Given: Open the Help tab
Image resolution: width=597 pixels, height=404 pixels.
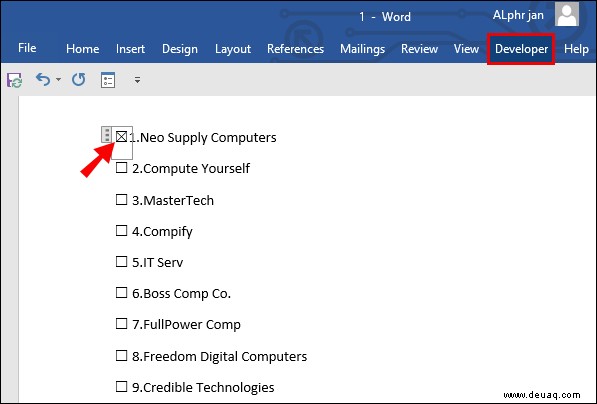Looking at the screenshot, I should 576,49.
